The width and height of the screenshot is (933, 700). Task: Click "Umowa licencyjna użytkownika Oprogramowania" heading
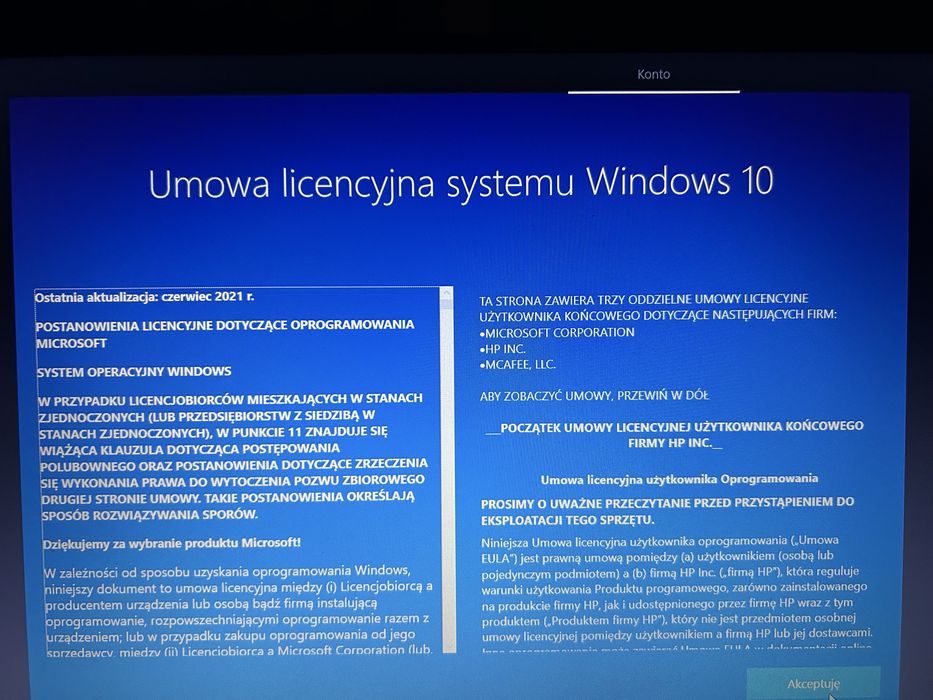(x=679, y=479)
